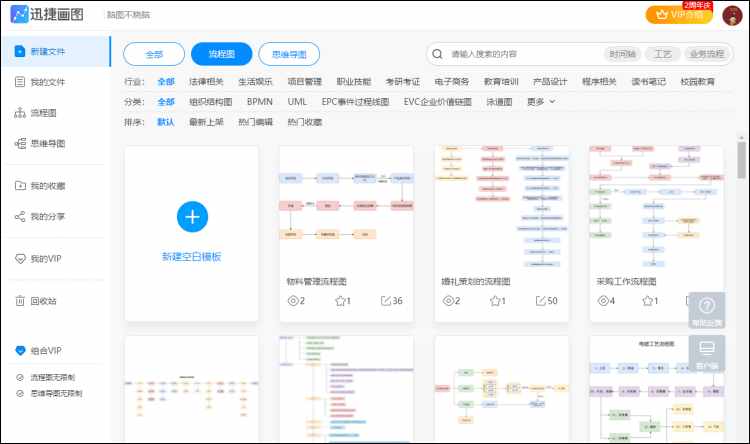750x444 pixels.
Task: Filter category by 组织结构图
Action: coord(210,102)
